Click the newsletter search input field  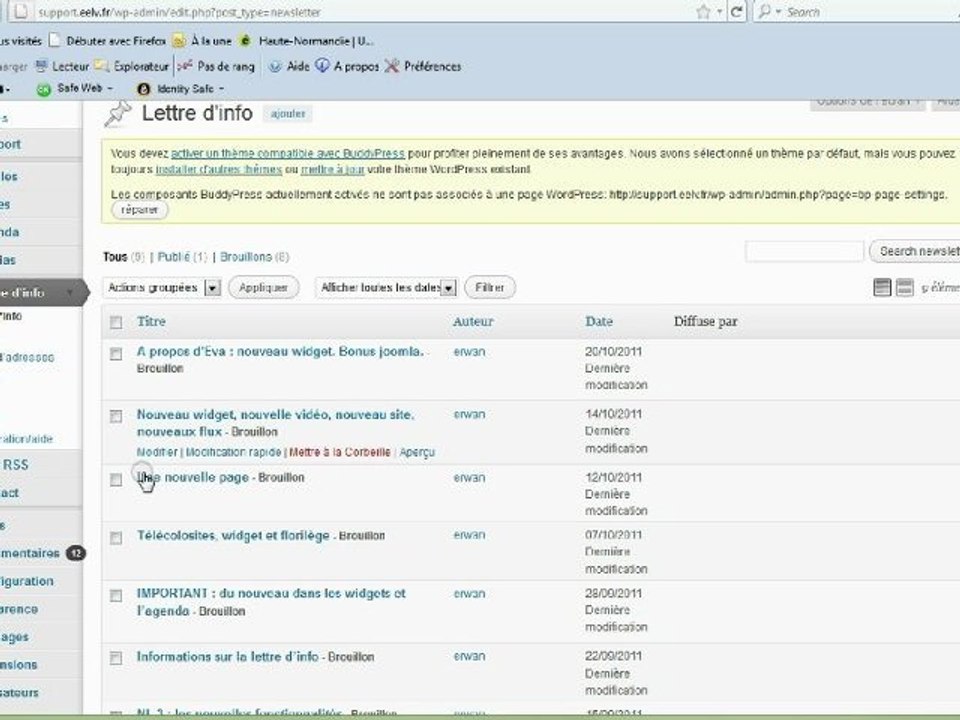point(804,251)
